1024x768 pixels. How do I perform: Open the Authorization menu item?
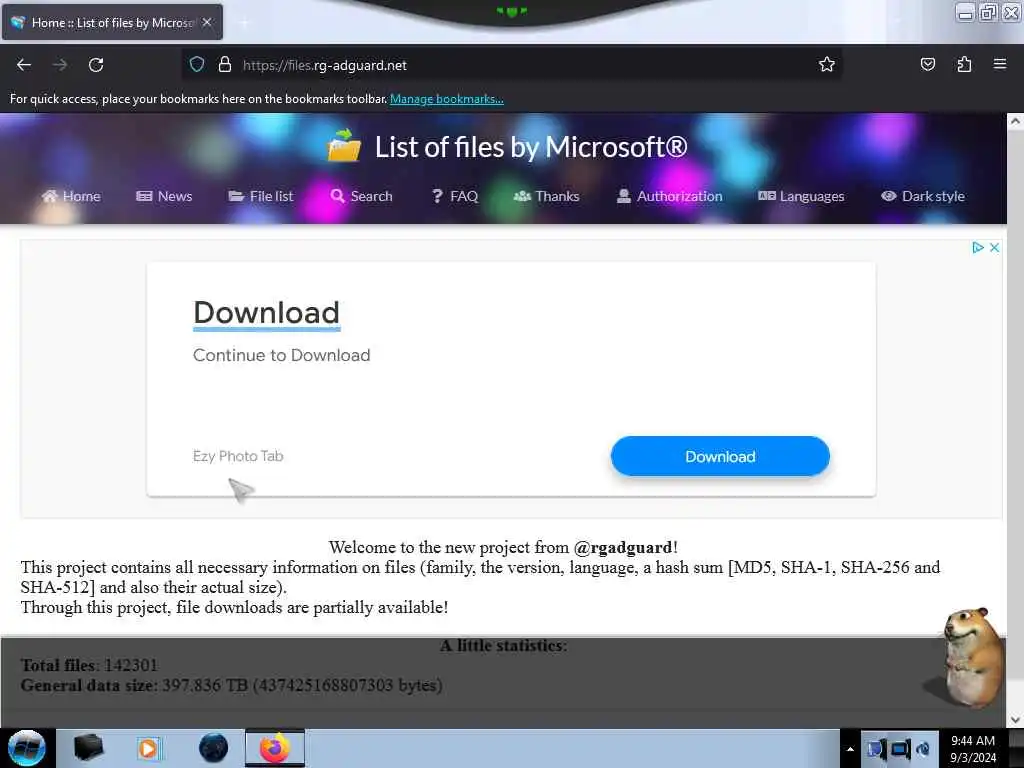pos(670,196)
